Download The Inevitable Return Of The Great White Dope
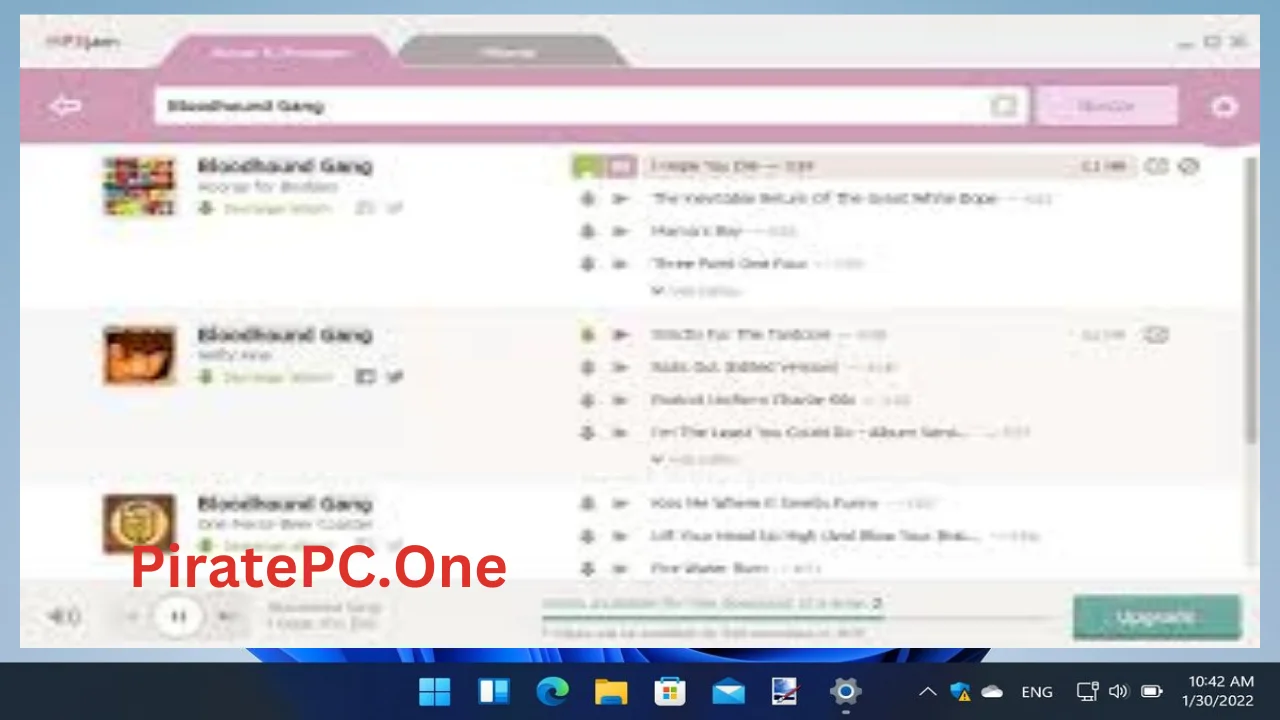 click(587, 199)
